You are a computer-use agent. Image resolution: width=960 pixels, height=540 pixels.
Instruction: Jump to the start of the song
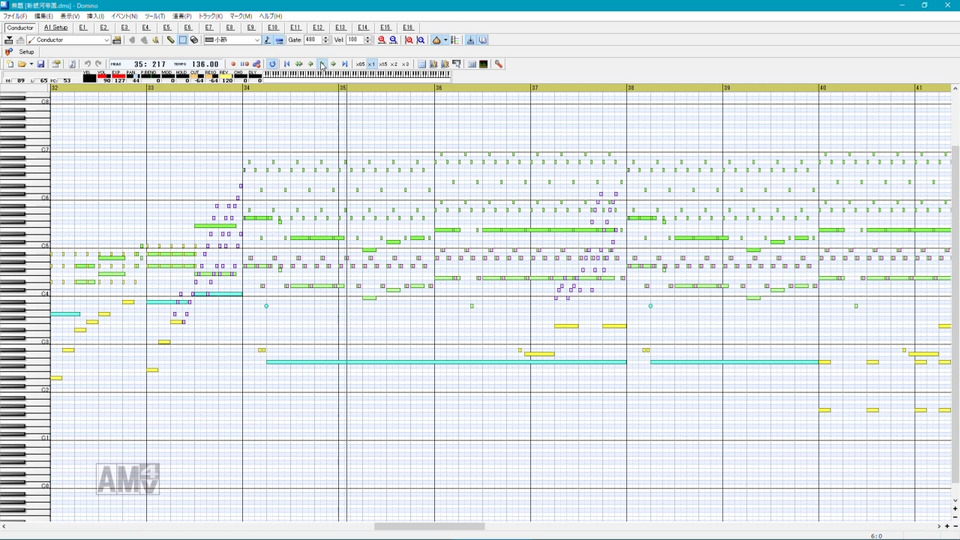pyautogui.click(x=287, y=64)
